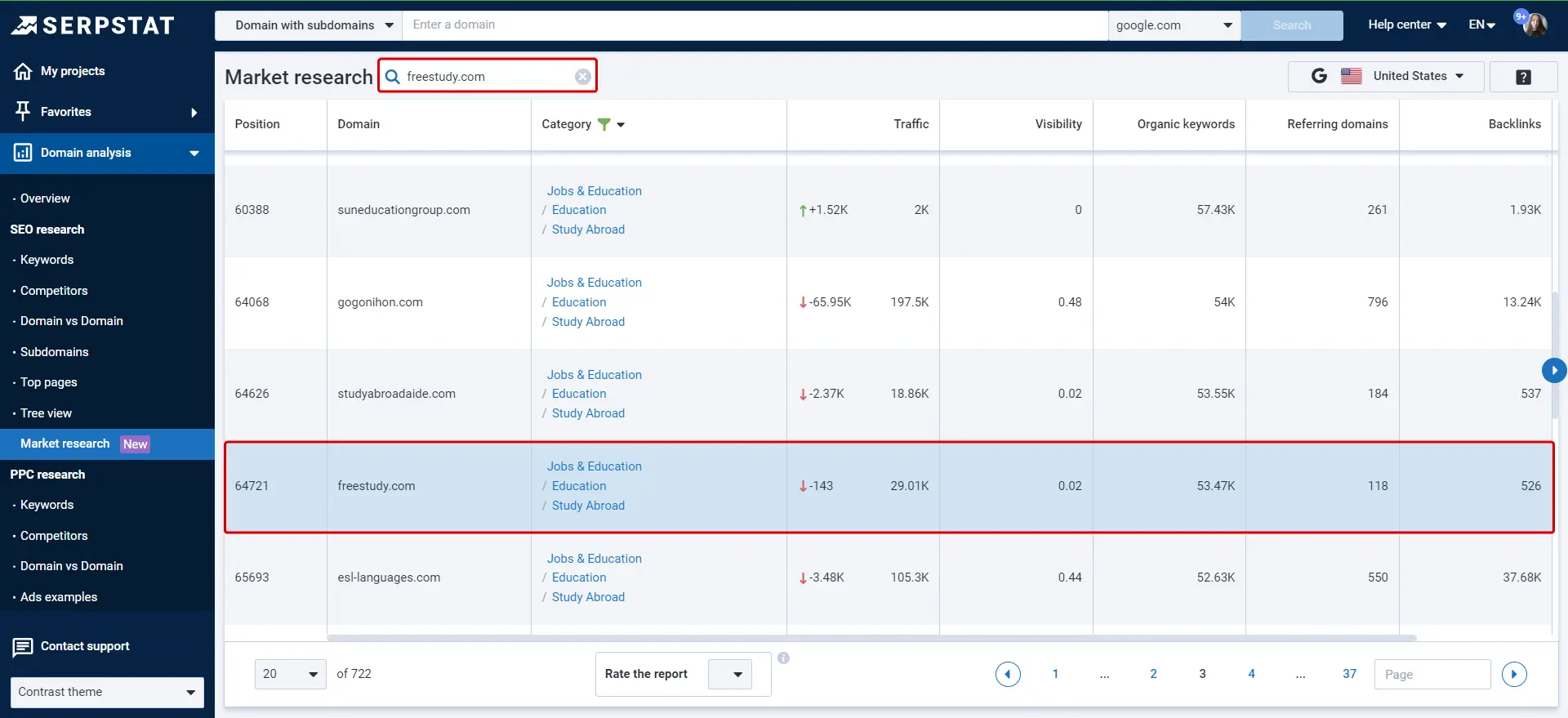Click blue right-arrow side panel button
This screenshot has width=1568, height=718.
[x=1554, y=370]
